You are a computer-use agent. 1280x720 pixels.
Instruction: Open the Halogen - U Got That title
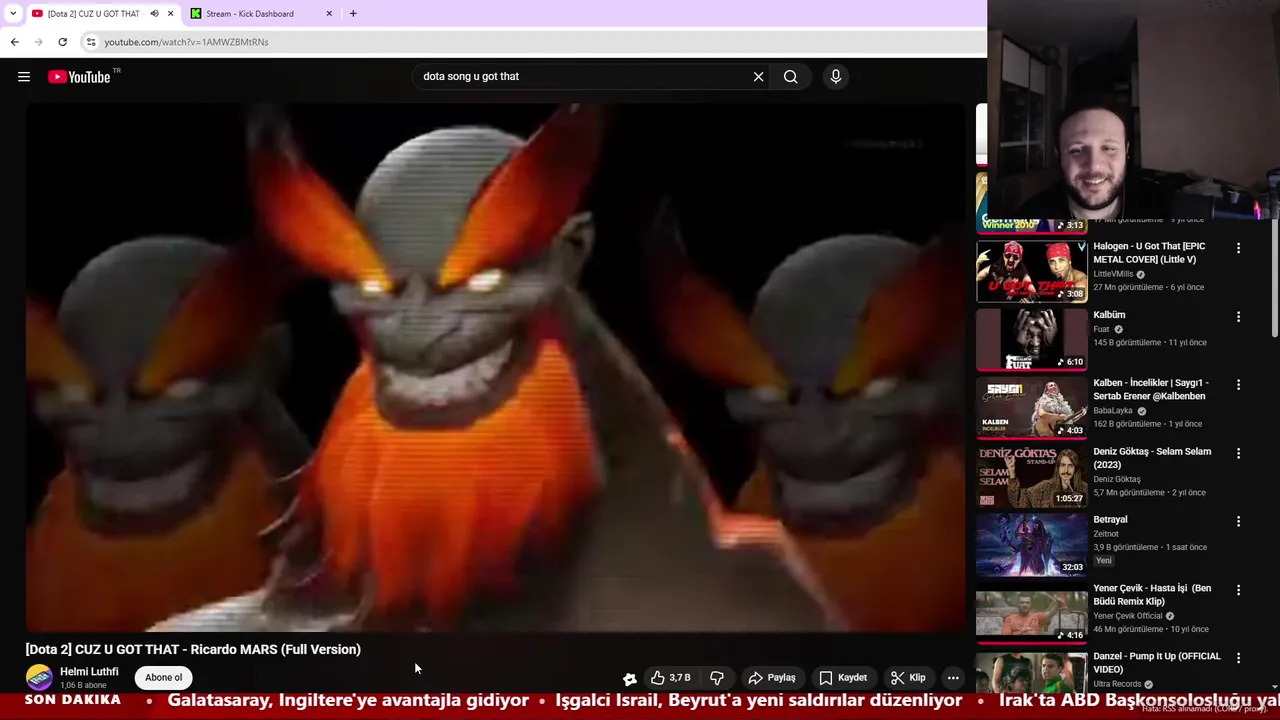[x=1150, y=252]
